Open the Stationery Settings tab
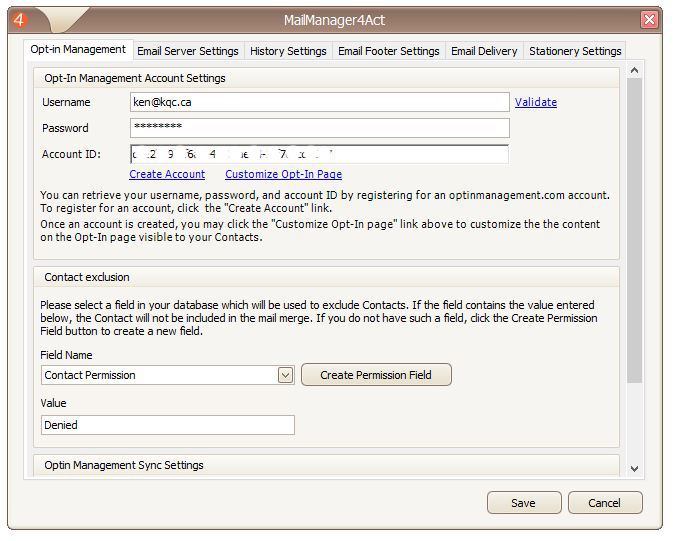Screen dimensions: 676x541 [x=575, y=51]
